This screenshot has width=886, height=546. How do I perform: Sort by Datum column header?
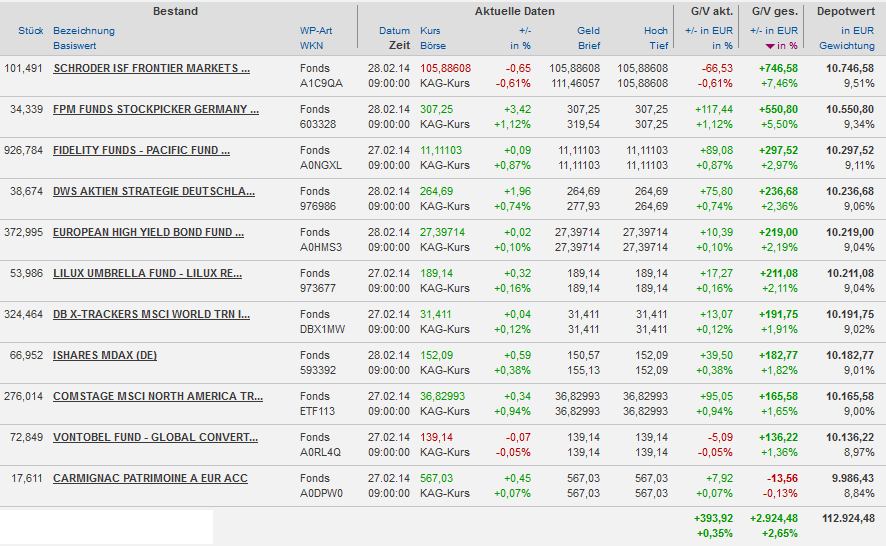point(394,31)
